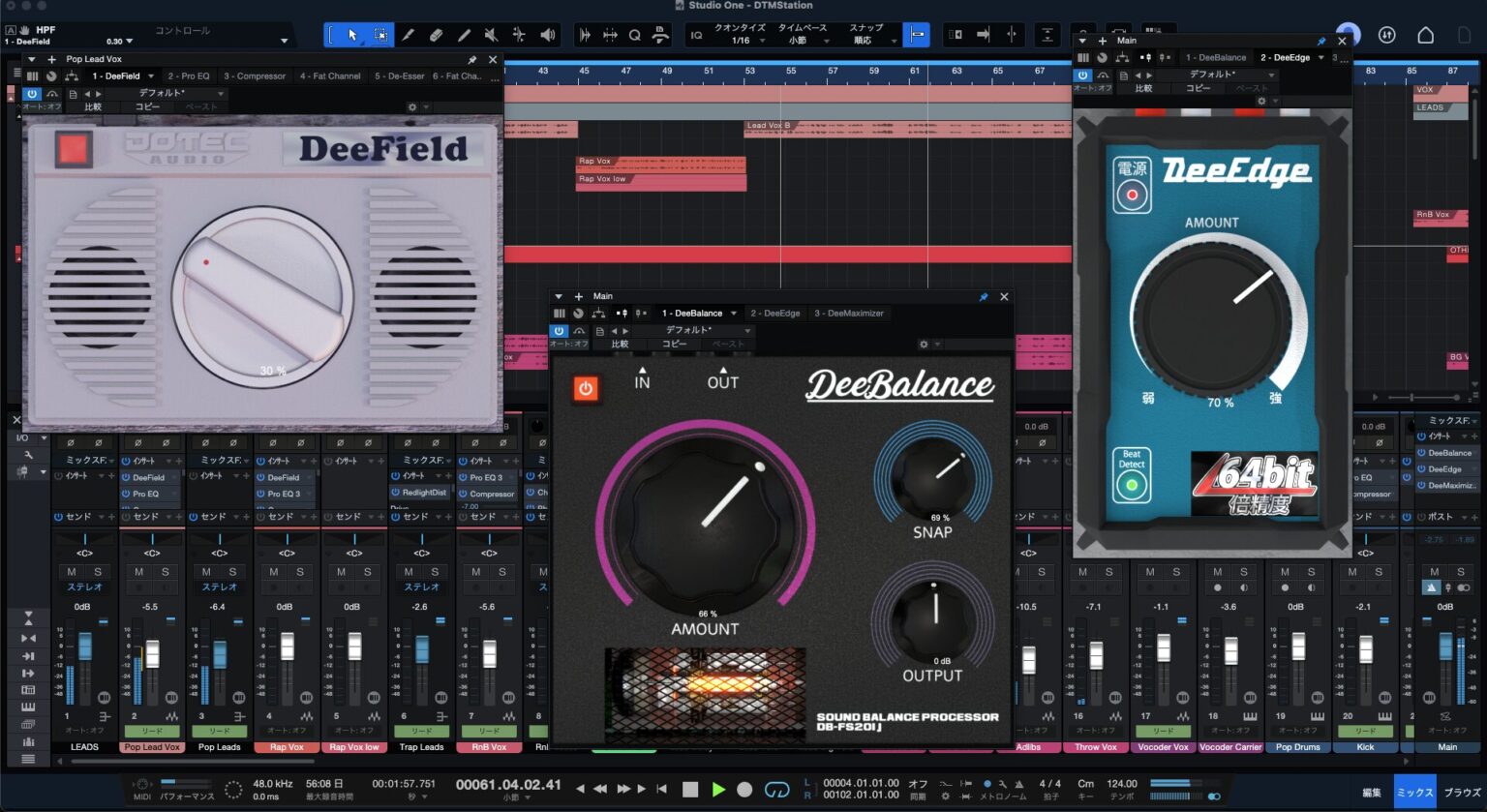Select the Listen tool in the toolbar
Image resolution: width=1487 pixels, height=812 pixels.
point(547,35)
